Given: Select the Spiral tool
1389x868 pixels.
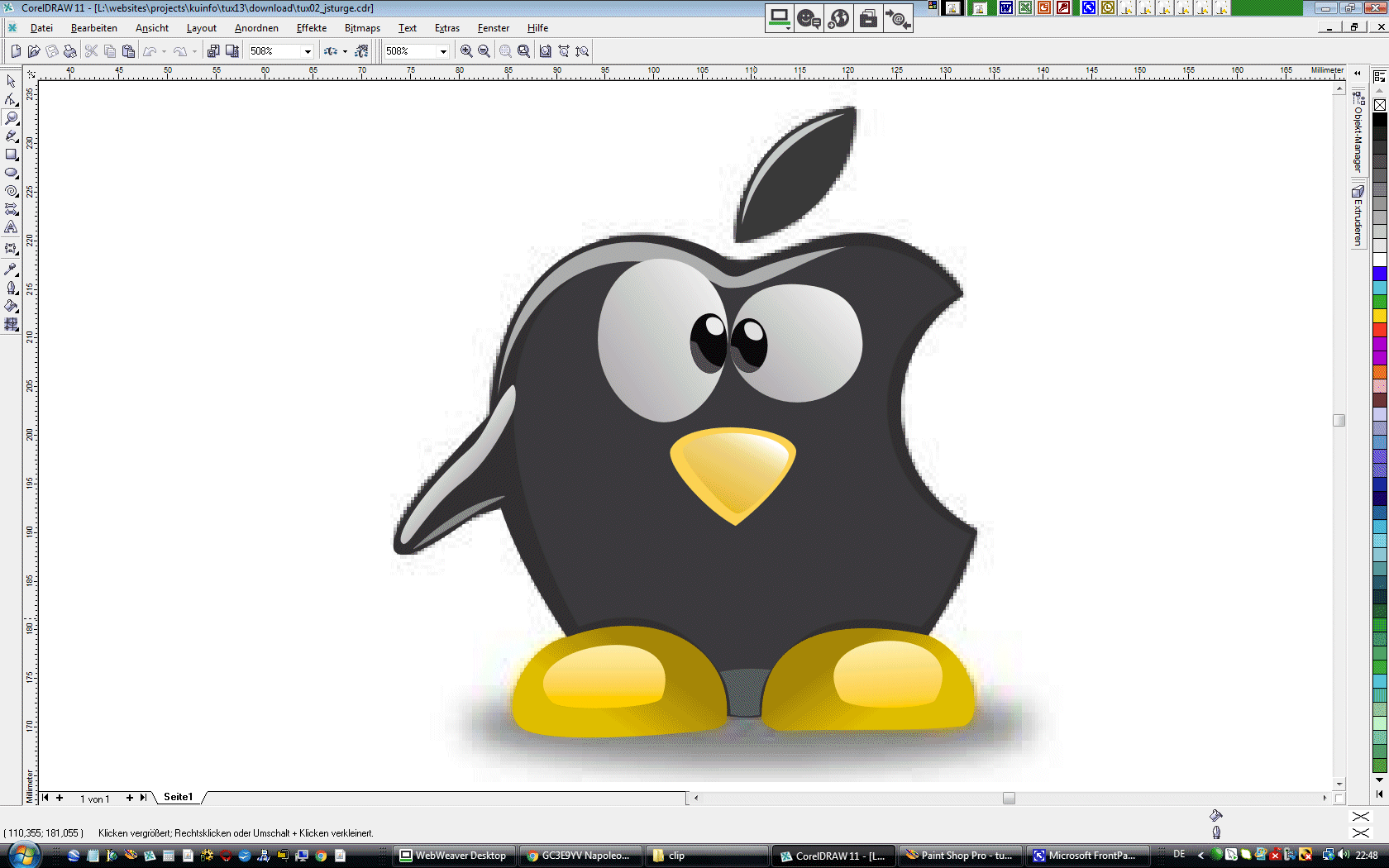Looking at the screenshot, I should click(x=11, y=190).
